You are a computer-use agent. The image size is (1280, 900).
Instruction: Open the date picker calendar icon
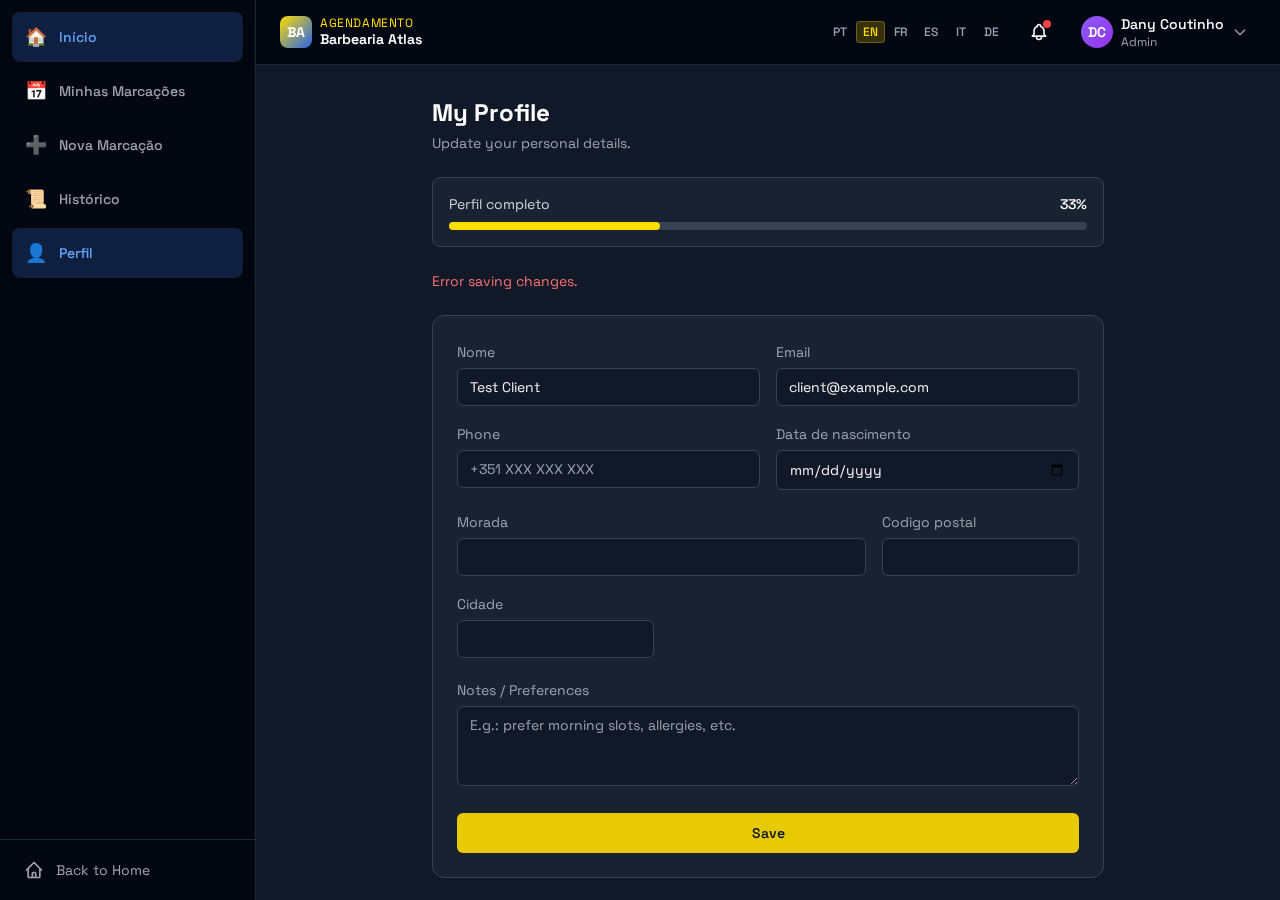tap(1057, 470)
